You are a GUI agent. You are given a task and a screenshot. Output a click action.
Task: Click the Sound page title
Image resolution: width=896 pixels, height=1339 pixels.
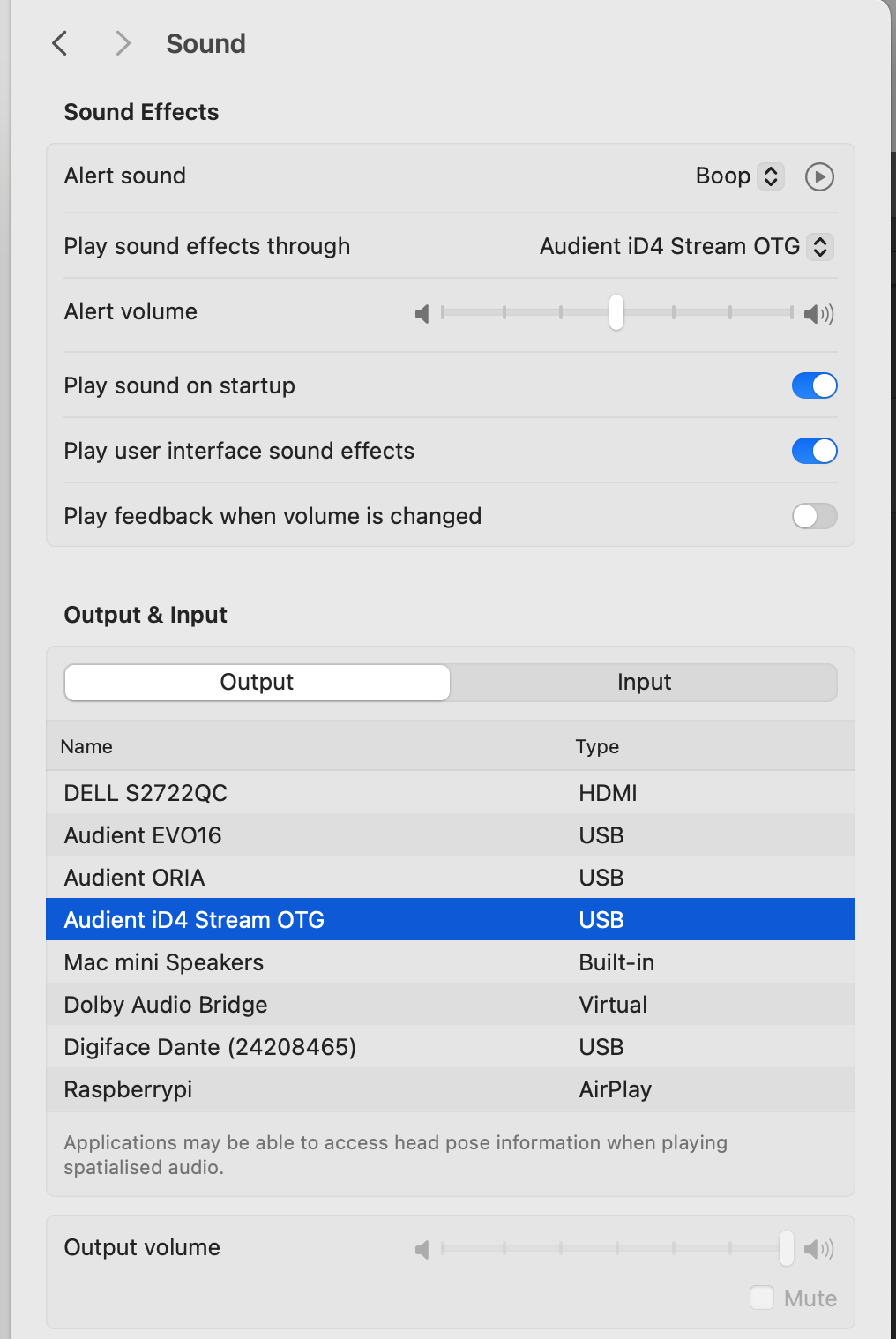coord(205,43)
